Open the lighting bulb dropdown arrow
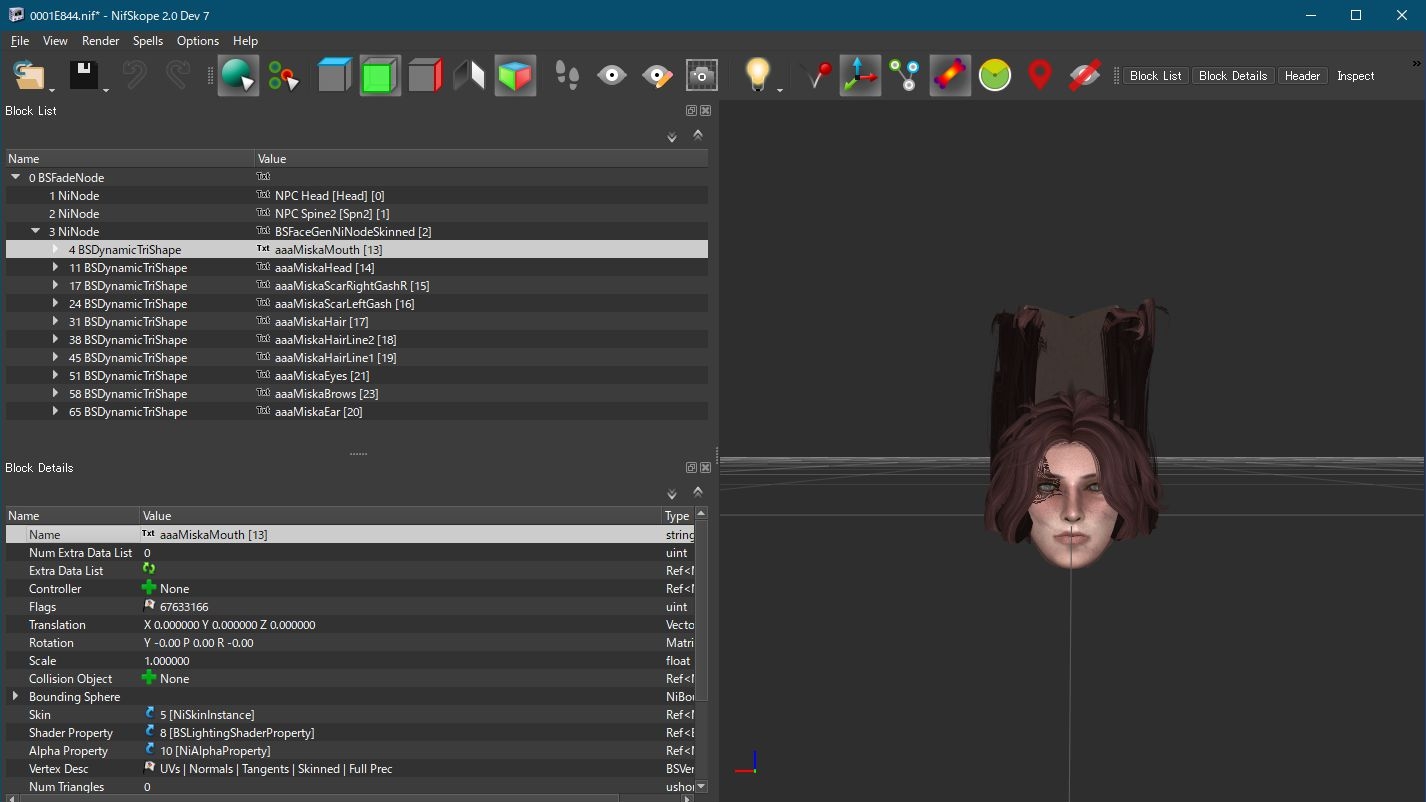Viewport: 1426px width, 802px height. tap(779, 90)
